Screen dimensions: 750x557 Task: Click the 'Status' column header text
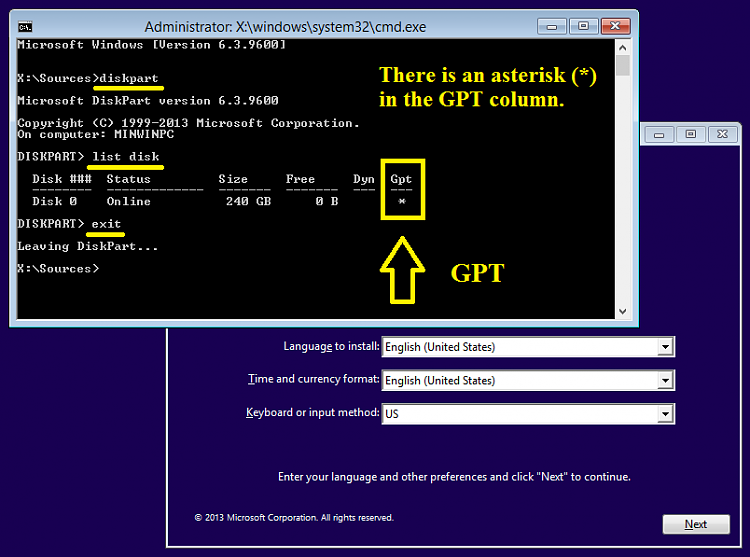point(129,179)
